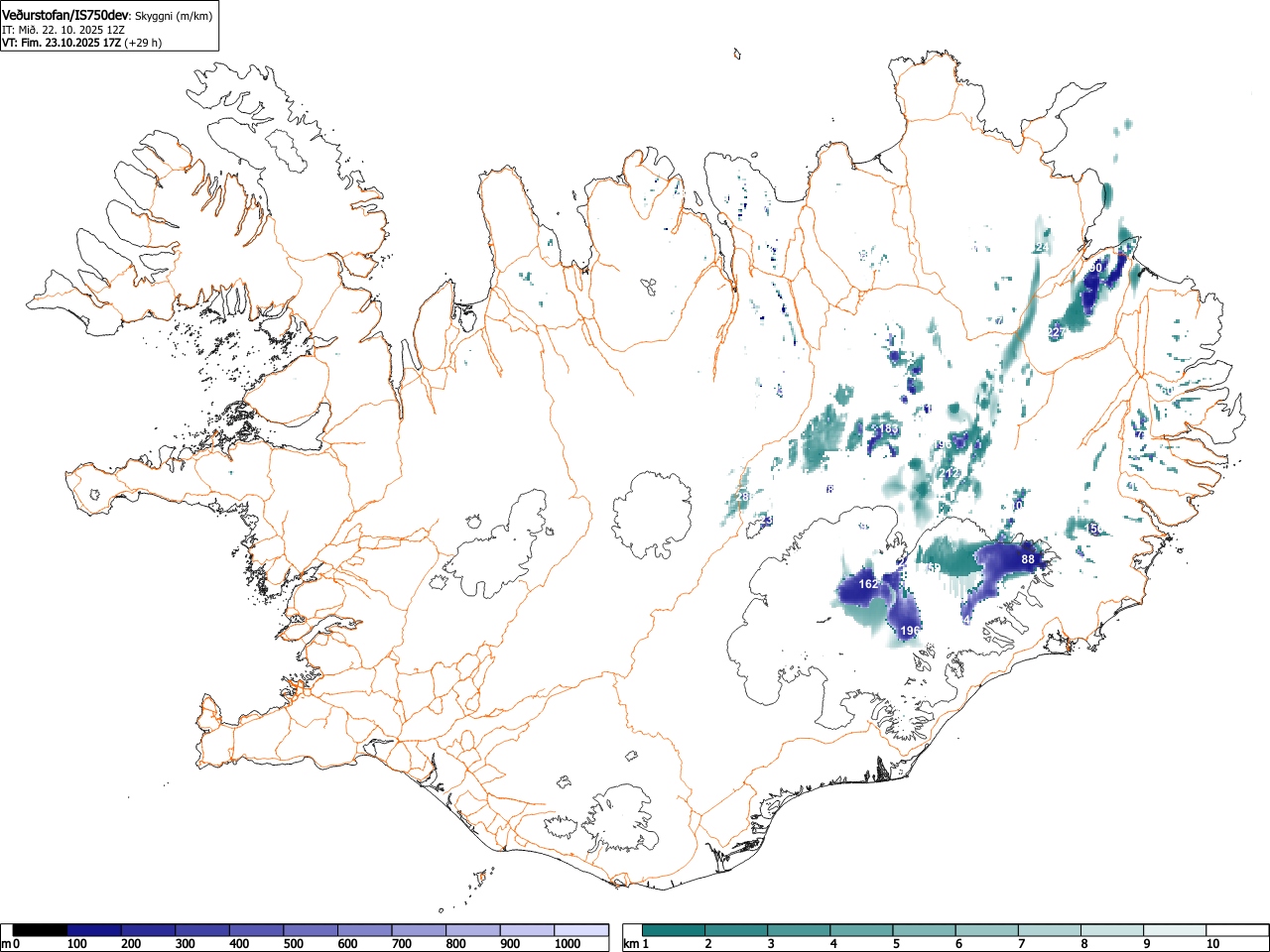The image size is (1270, 952).
Task: Select the black 0–100 m legend swatch
Action: tap(41, 930)
